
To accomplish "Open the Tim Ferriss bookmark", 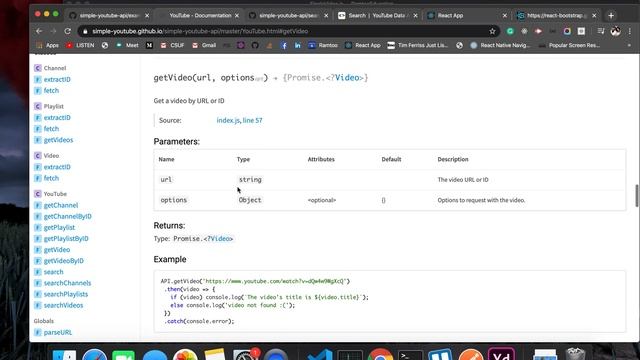I will coord(418,45).
